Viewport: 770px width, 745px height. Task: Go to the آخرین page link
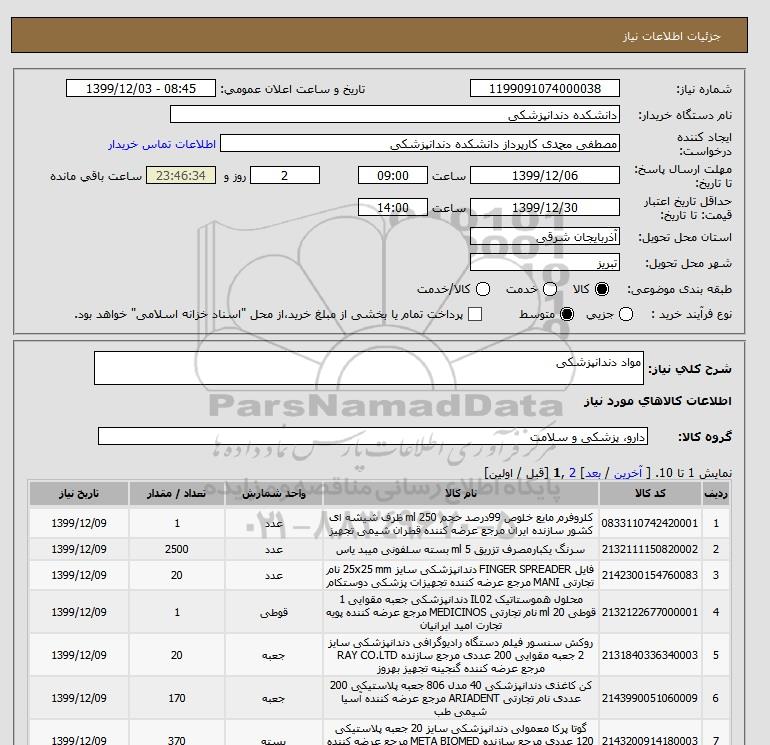[x=628, y=473]
